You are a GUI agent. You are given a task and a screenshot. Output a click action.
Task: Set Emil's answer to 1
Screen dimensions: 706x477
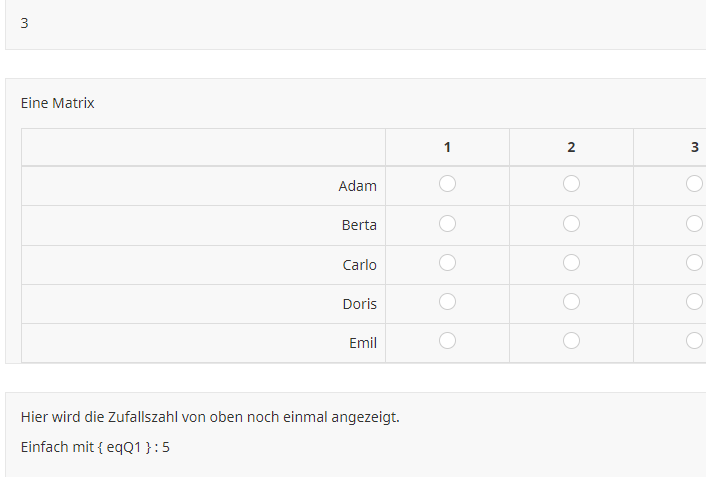click(447, 341)
